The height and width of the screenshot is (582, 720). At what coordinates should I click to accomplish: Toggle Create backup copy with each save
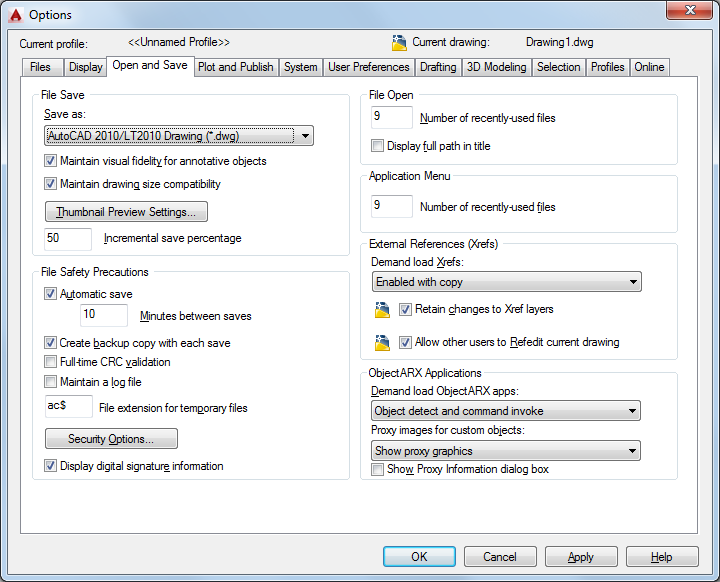(x=50, y=343)
